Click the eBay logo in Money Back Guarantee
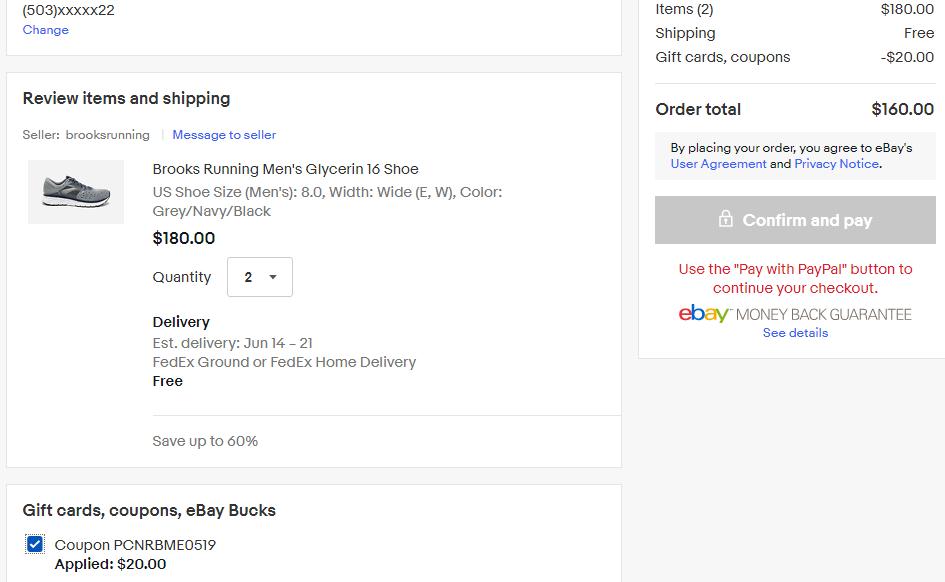 point(704,313)
